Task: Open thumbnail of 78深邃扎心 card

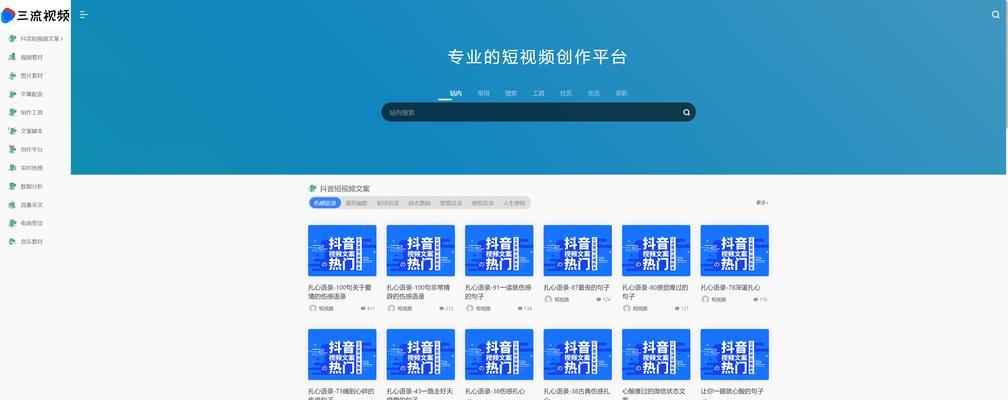Action: 735,251
